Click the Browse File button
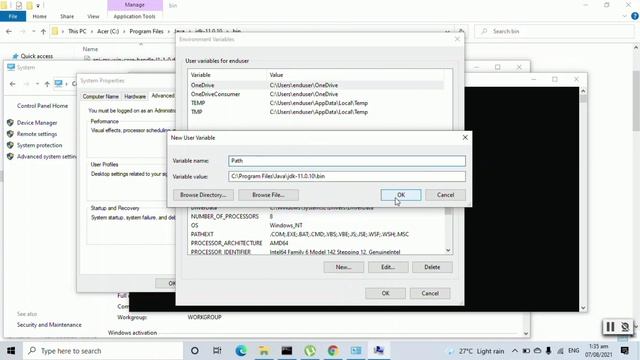The width and height of the screenshot is (640, 360). click(x=268, y=195)
